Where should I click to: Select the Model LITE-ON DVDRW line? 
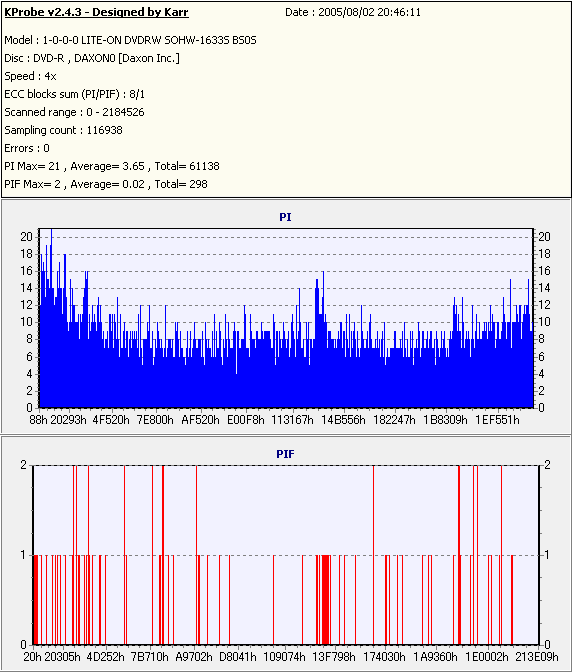pos(130,40)
